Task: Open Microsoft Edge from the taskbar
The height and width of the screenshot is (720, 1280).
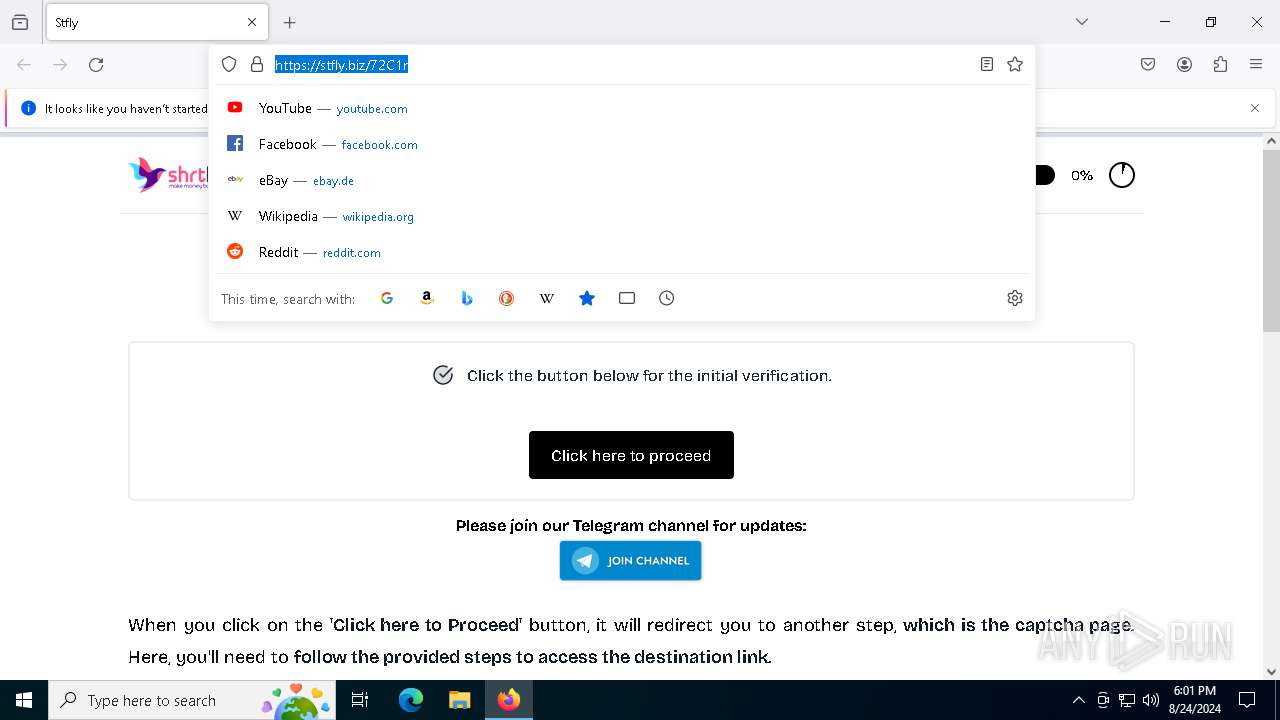Action: 411,700
